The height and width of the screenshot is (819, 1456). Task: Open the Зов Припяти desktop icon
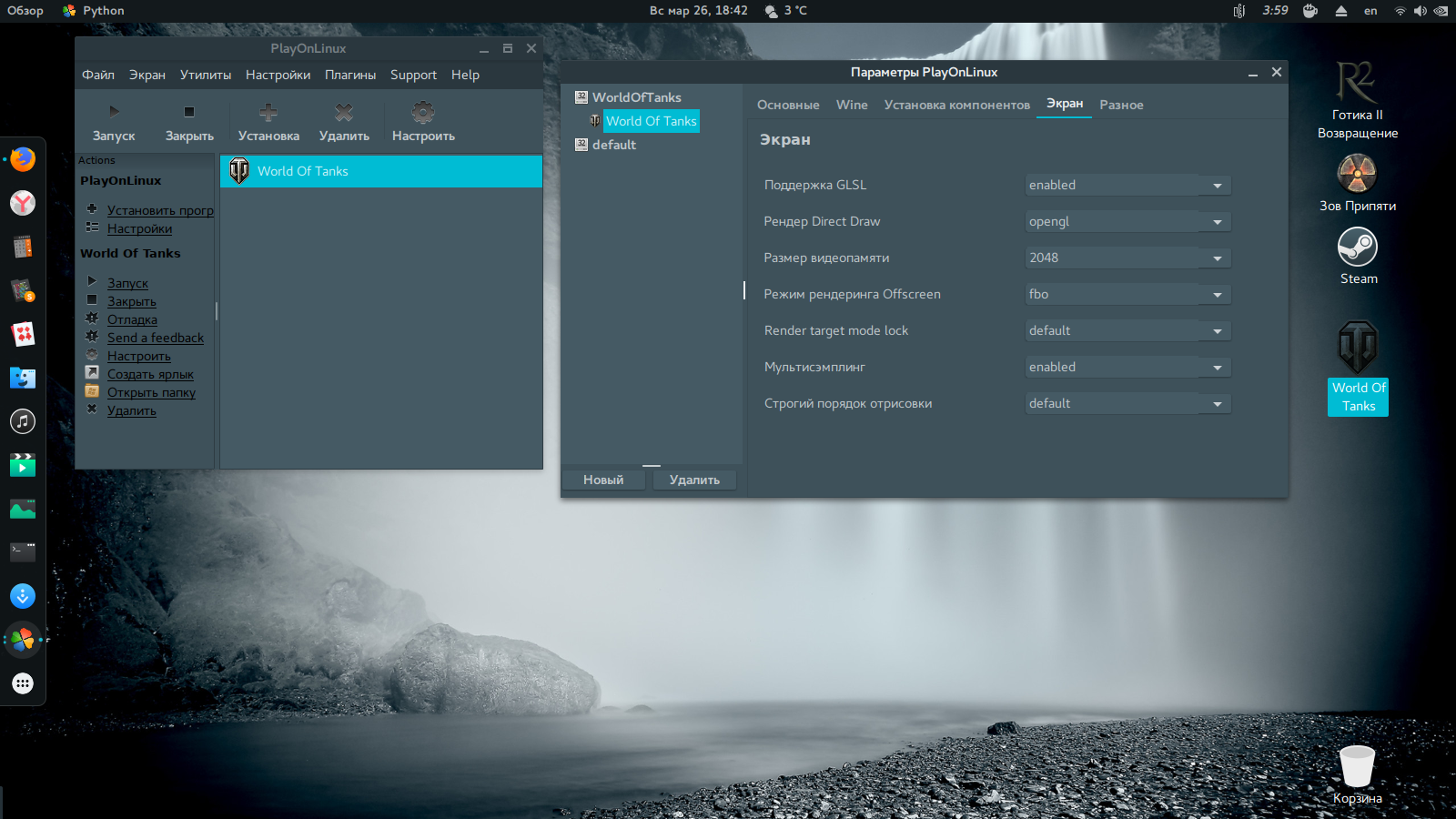tap(1357, 174)
